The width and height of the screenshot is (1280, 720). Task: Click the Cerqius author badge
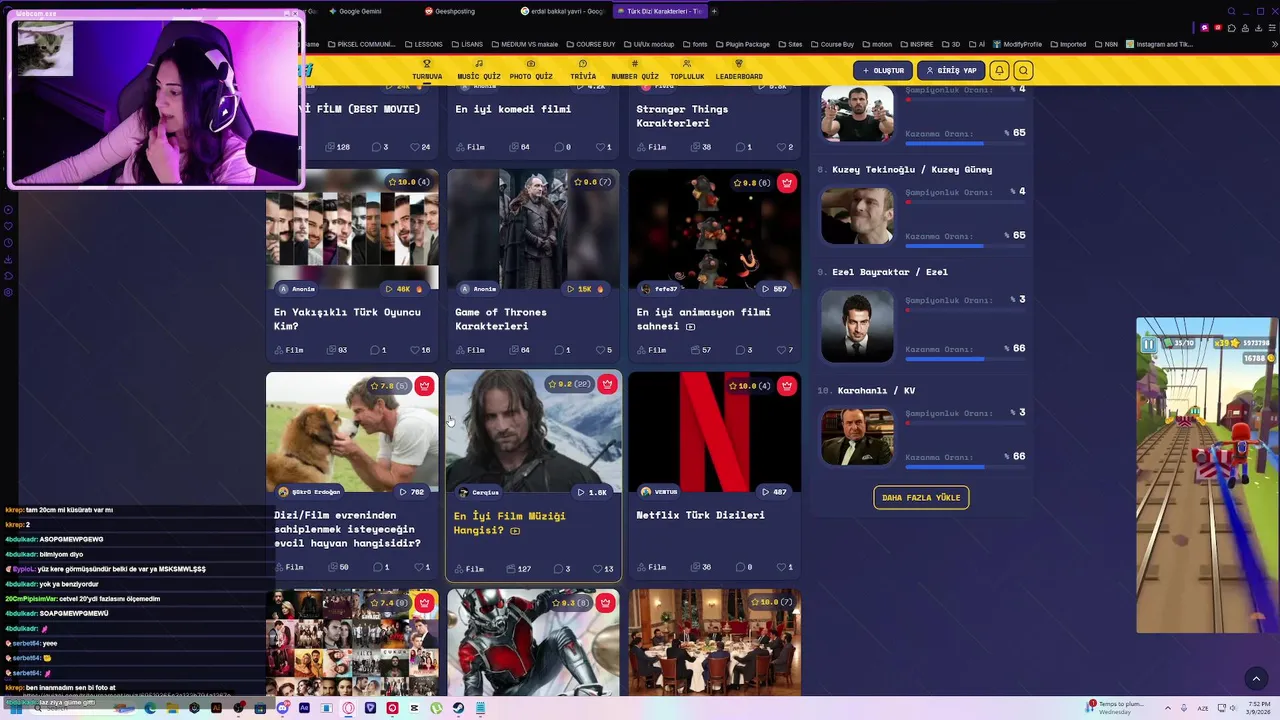click(x=478, y=492)
